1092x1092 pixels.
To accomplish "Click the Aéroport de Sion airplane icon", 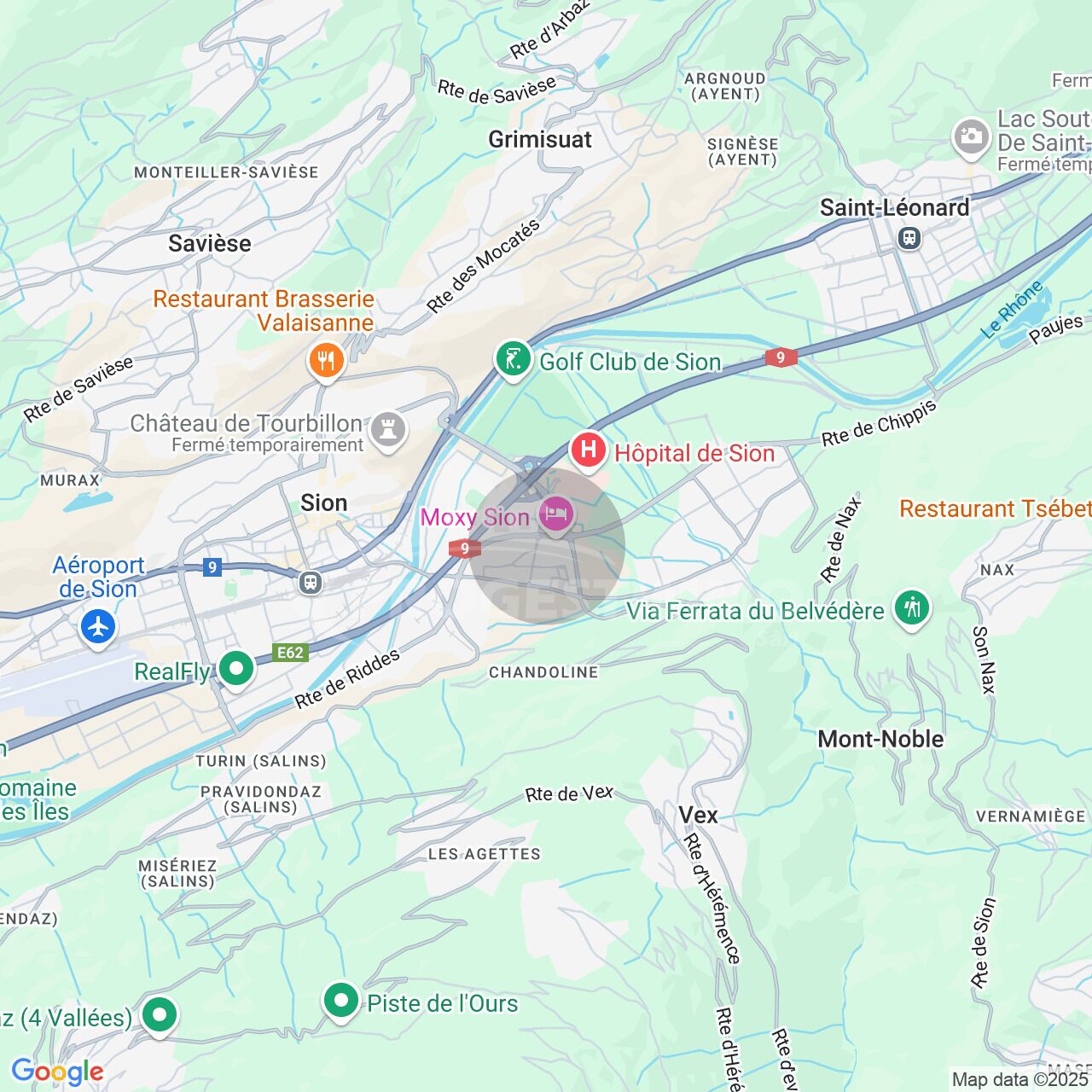I will coord(98,627).
